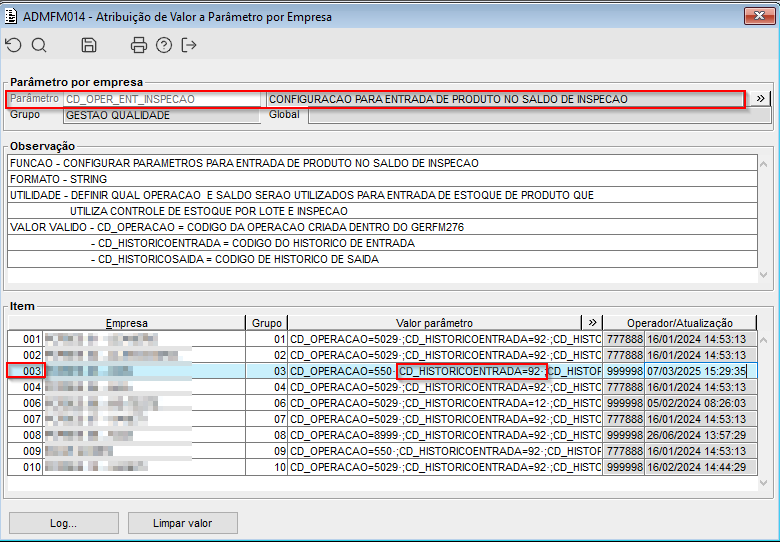The width and height of the screenshot is (780, 542).
Task: Click the Grupo column header
Action: click(267, 323)
